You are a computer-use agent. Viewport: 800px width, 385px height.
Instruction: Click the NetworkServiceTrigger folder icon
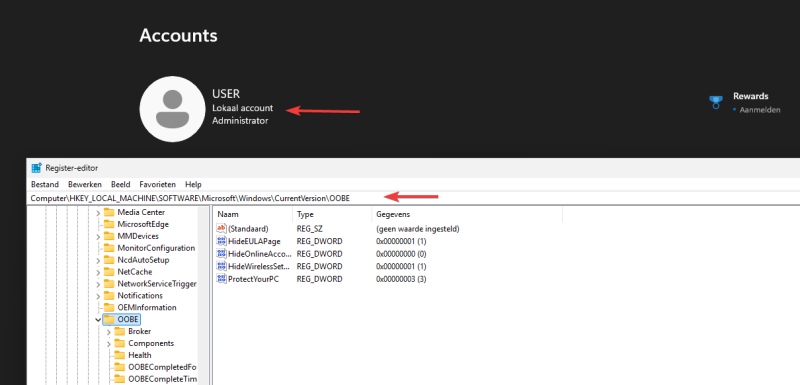pos(109,284)
